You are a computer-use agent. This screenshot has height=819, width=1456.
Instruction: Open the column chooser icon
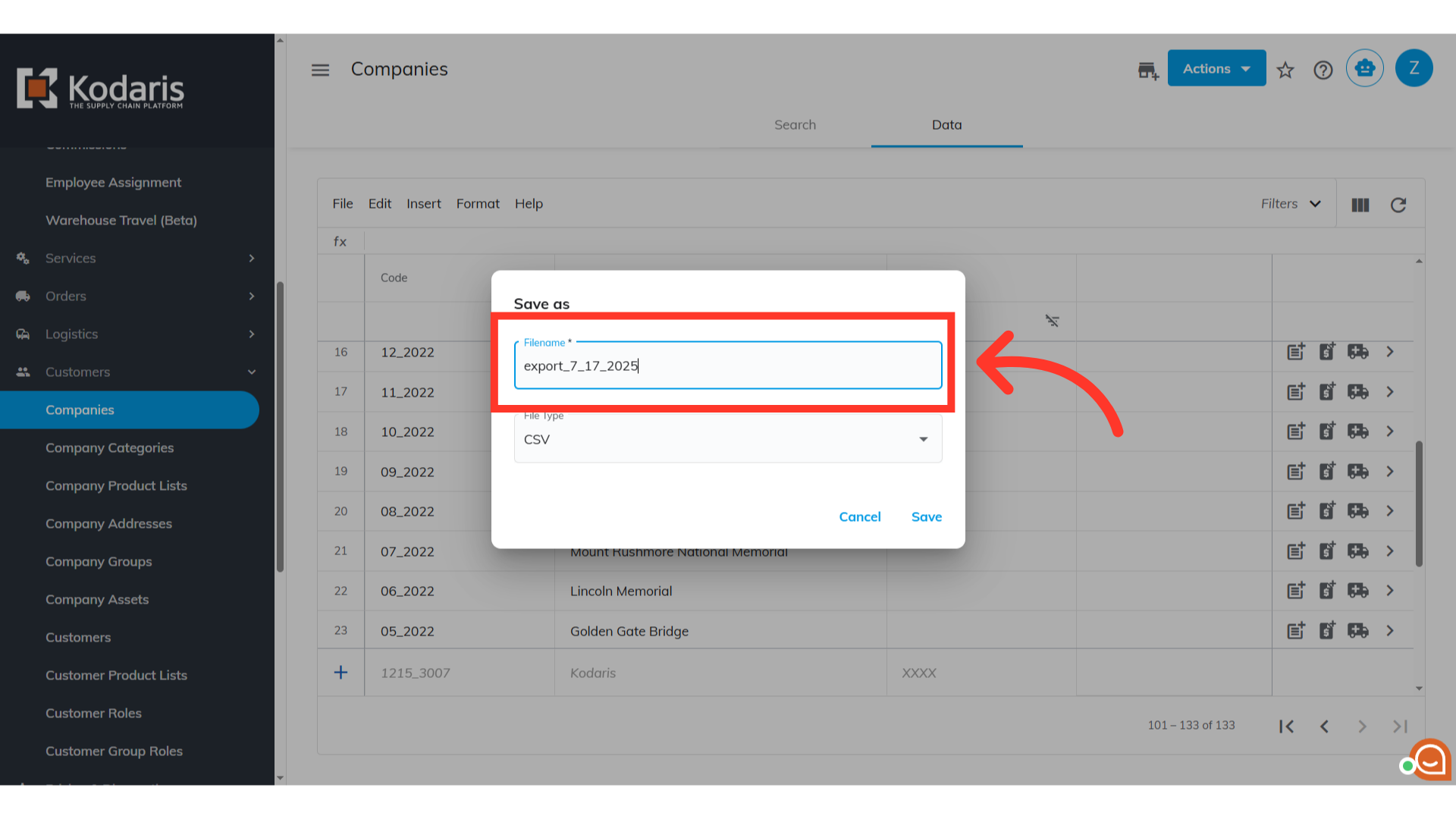(x=1360, y=205)
